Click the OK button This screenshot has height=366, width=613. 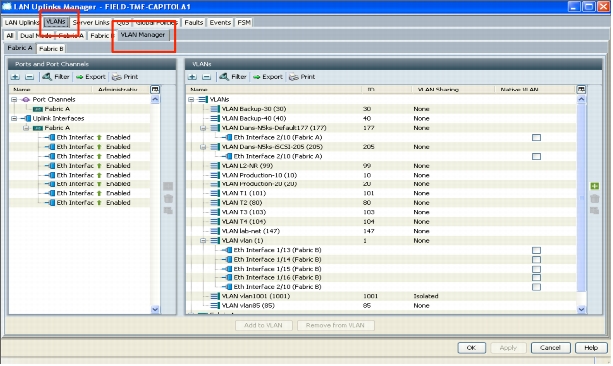click(471, 348)
